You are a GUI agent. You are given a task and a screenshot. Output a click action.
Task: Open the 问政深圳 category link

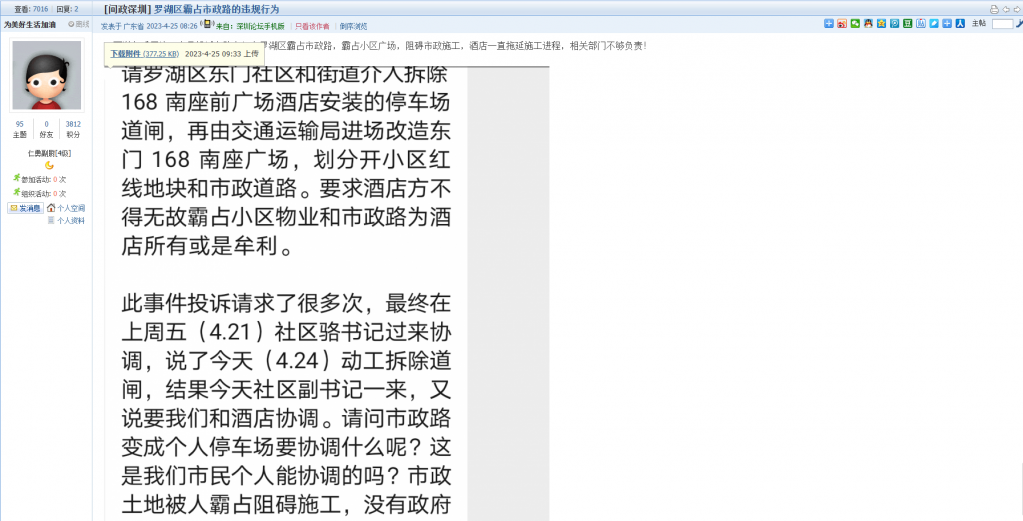(126, 9)
